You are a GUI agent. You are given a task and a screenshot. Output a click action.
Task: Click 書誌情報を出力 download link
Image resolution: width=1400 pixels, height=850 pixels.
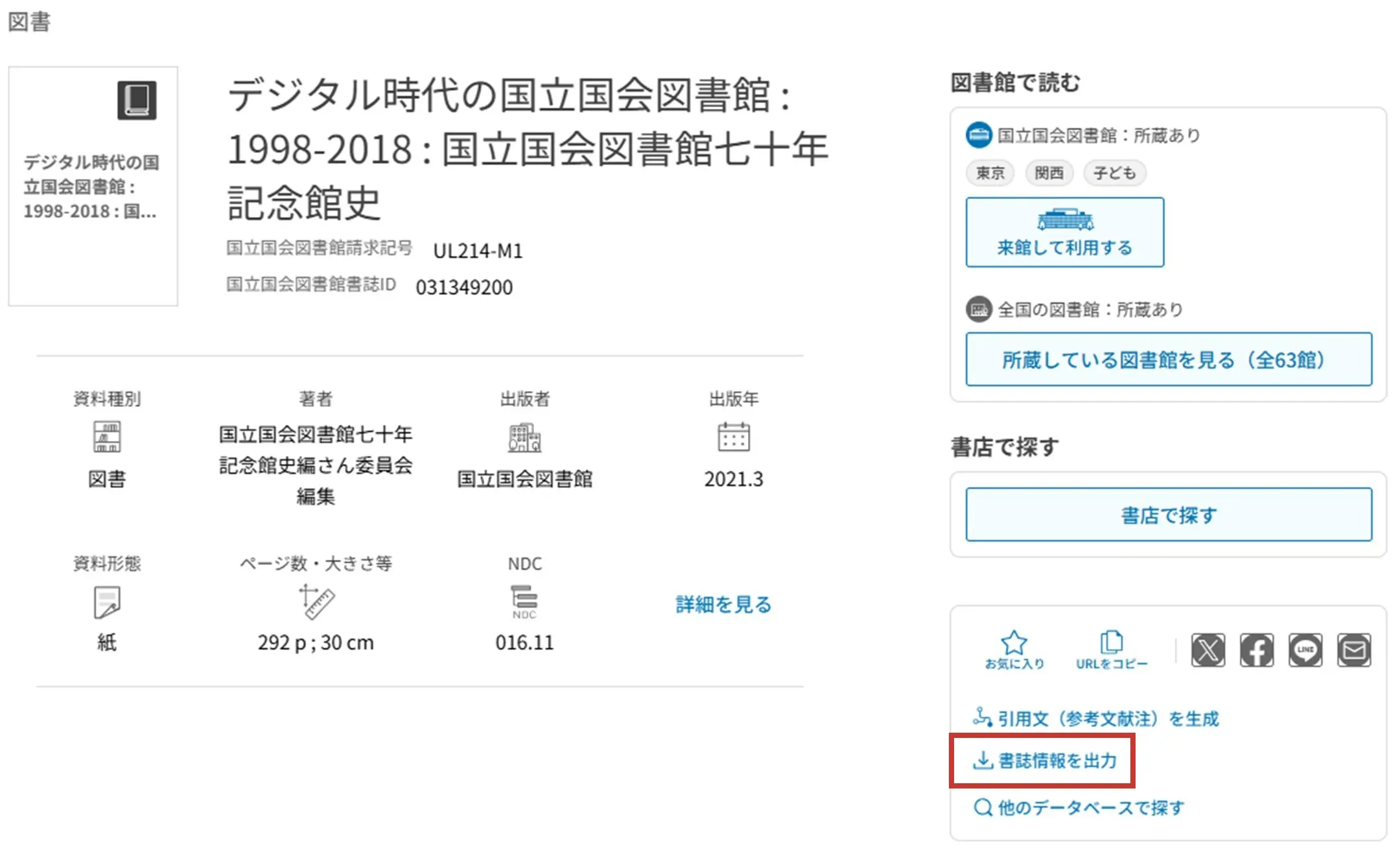[x=1045, y=761]
